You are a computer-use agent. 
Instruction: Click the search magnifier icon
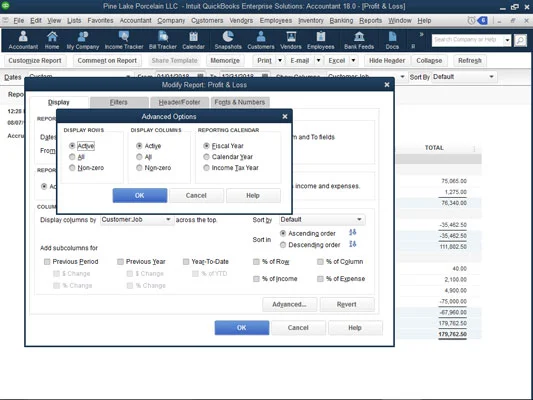(520, 40)
